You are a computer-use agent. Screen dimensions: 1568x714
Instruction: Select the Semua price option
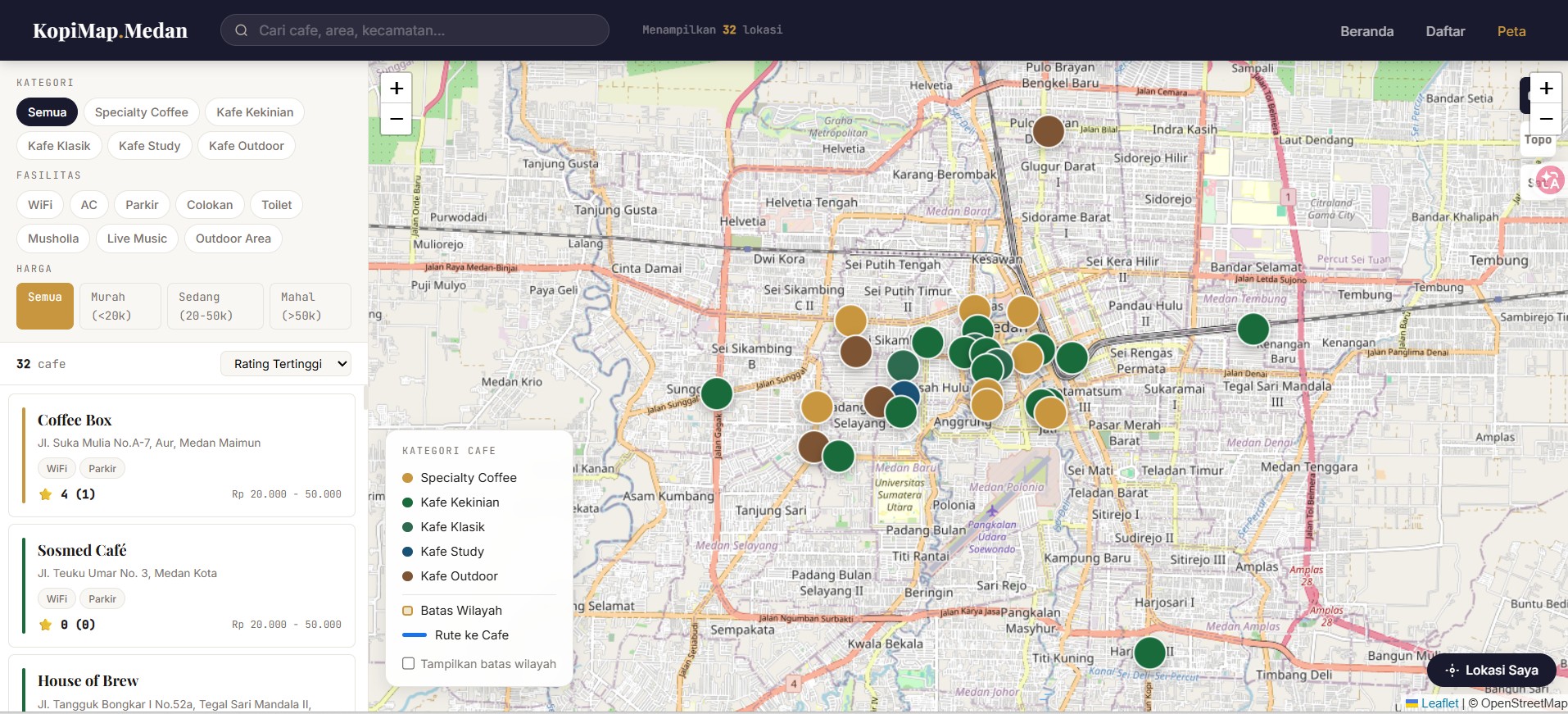click(45, 306)
